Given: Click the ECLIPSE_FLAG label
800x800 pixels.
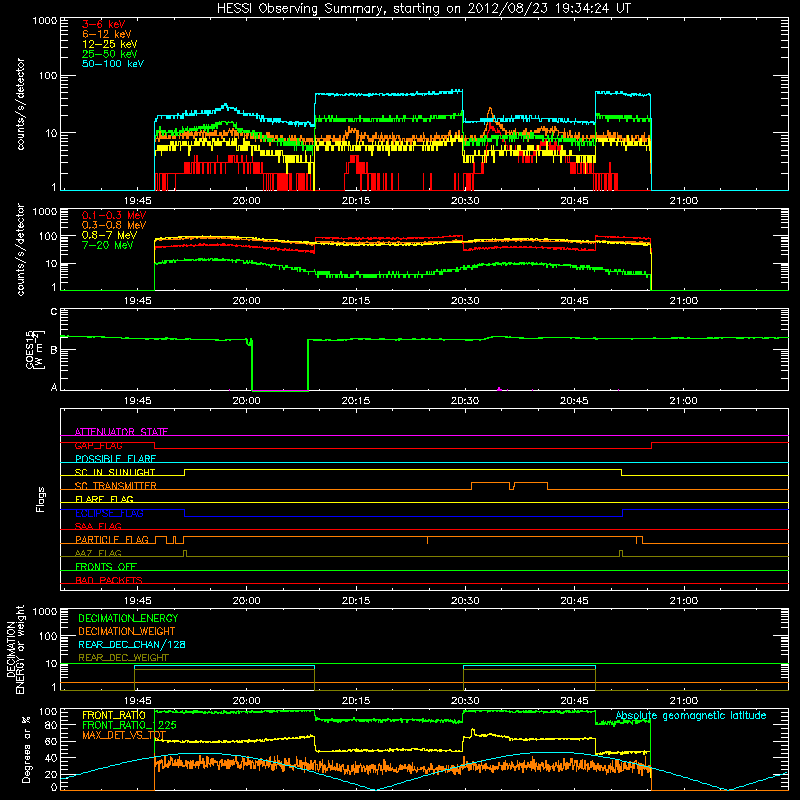Looking at the screenshot, I should point(109,513).
